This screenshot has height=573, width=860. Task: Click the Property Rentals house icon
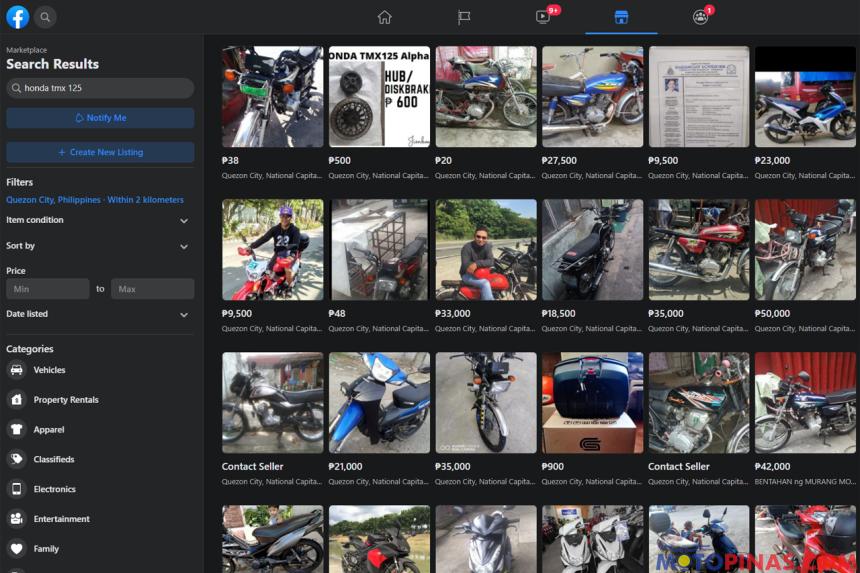[x=16, y=400]
